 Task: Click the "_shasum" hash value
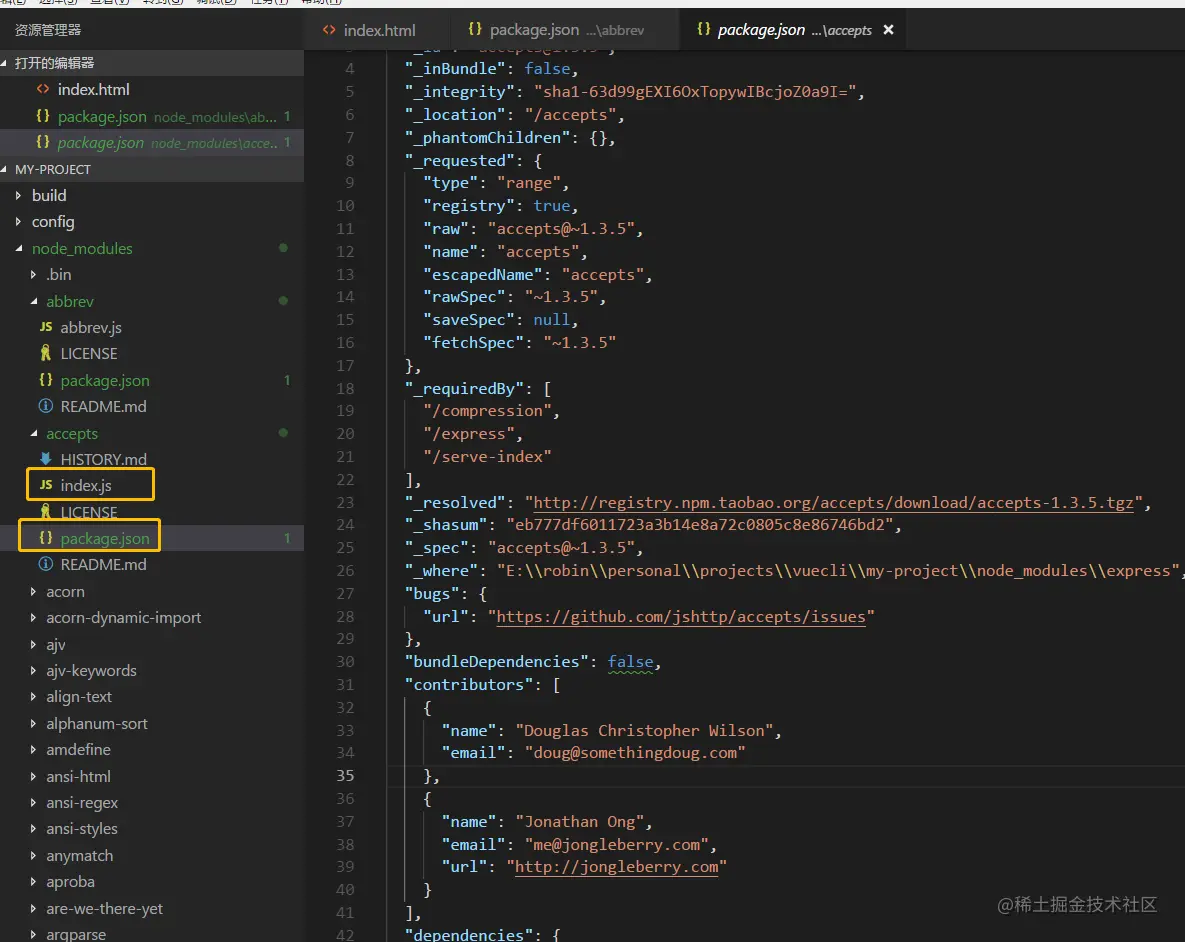(700, 525)
